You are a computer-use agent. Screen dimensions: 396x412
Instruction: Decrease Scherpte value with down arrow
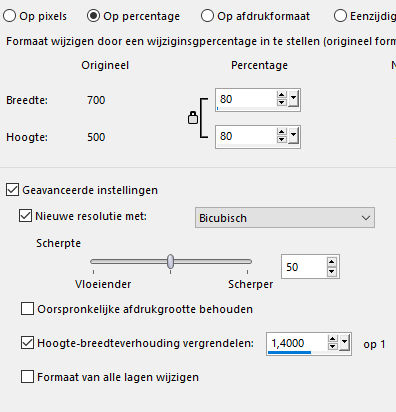(x=331, y=271)
